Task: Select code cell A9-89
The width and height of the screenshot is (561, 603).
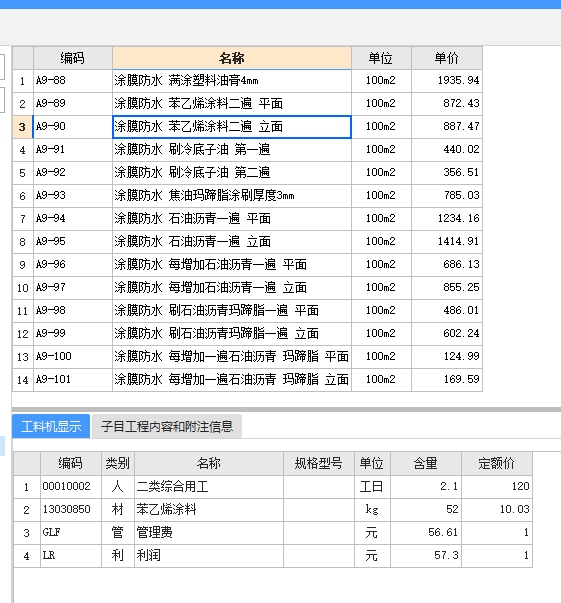Action: [73, 104]
